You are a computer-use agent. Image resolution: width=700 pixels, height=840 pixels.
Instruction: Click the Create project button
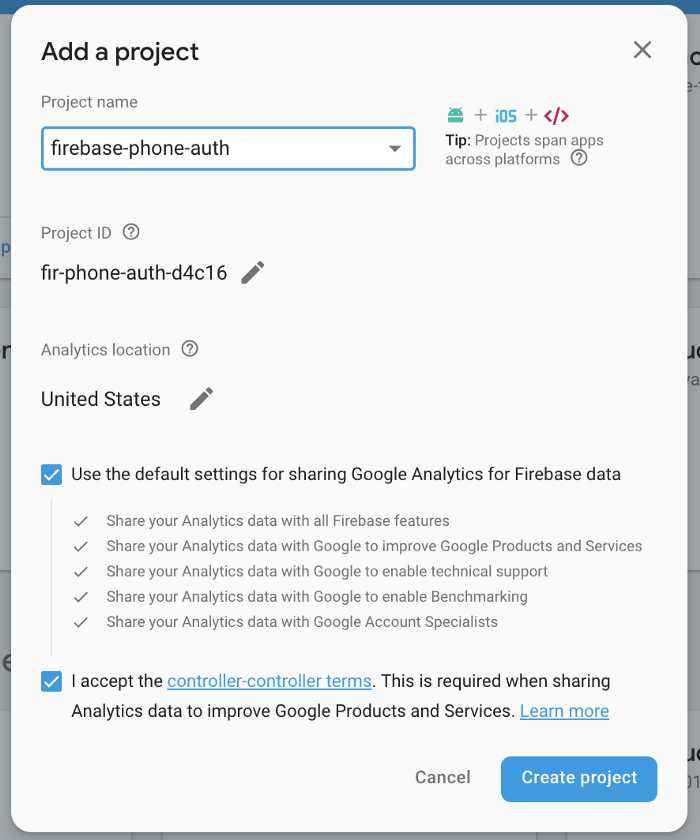pyautogui.click(x=578, y=778)
